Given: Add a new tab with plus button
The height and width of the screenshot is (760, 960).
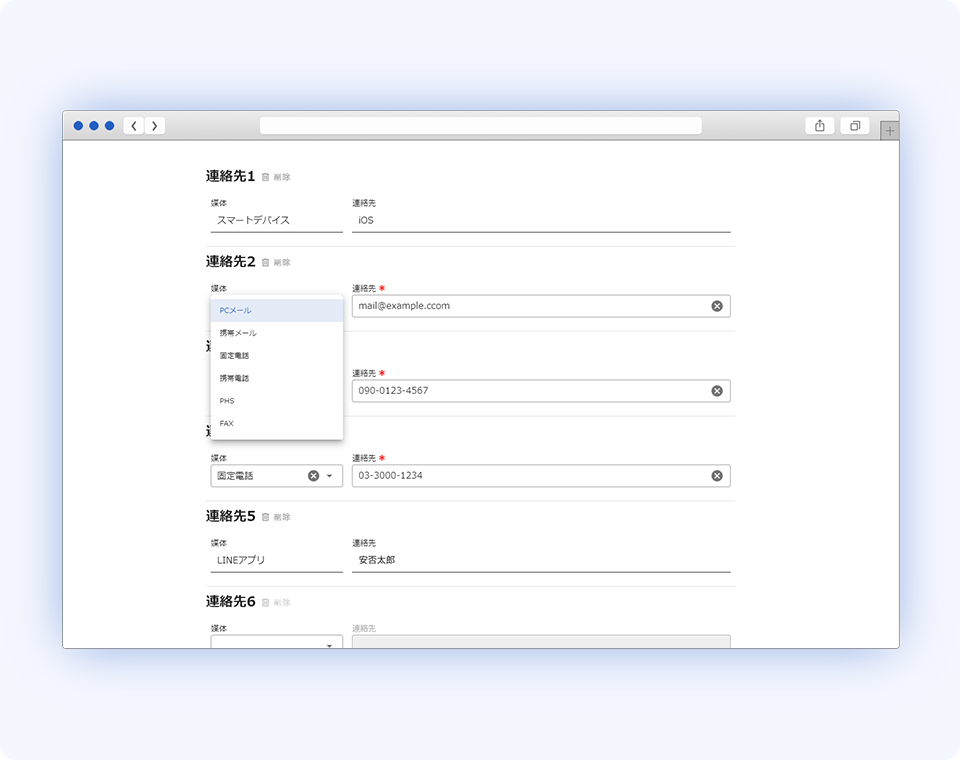Looking at the screenshot, I should pos(890,131).
